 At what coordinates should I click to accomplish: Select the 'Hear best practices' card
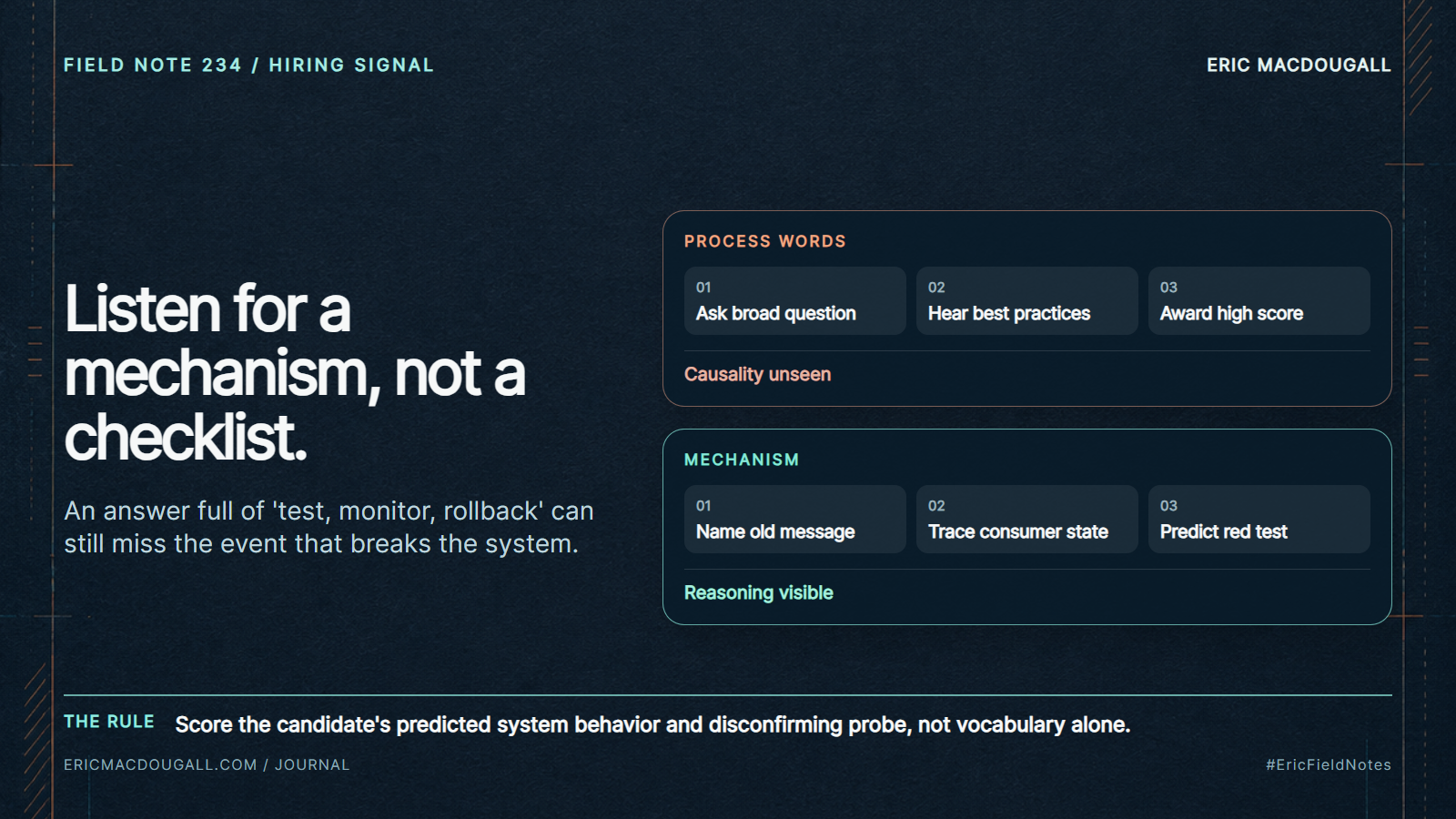[x=1026, y=300]
